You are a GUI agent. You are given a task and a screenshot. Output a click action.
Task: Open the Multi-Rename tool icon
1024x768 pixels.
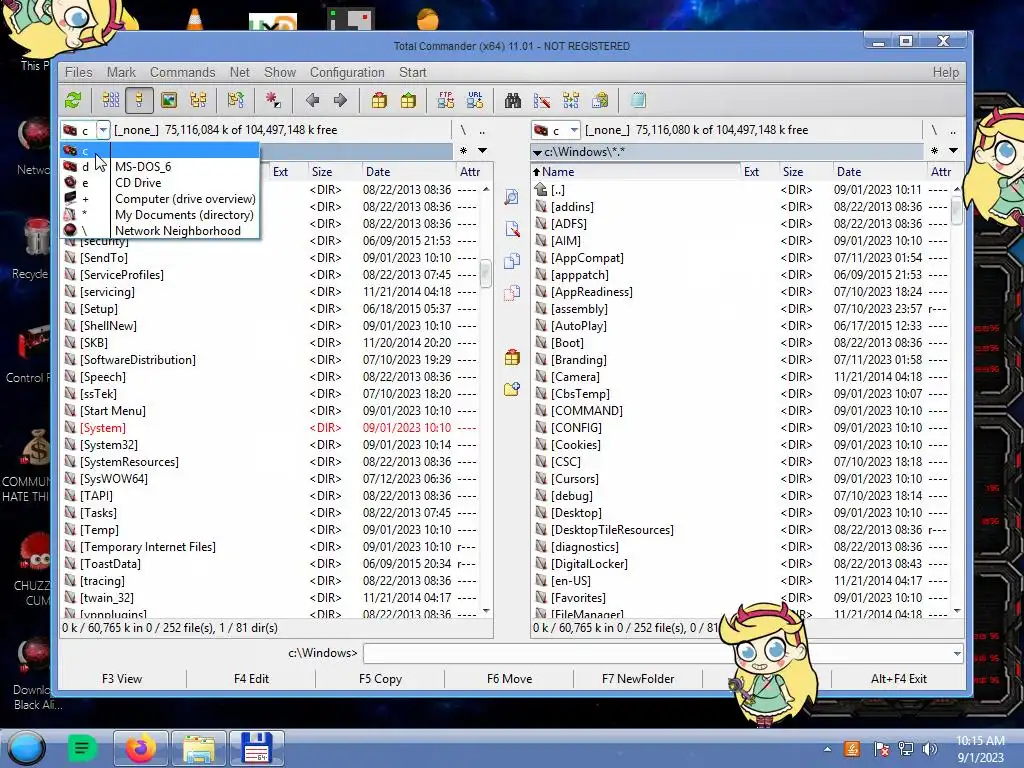[x=542, y=101]
